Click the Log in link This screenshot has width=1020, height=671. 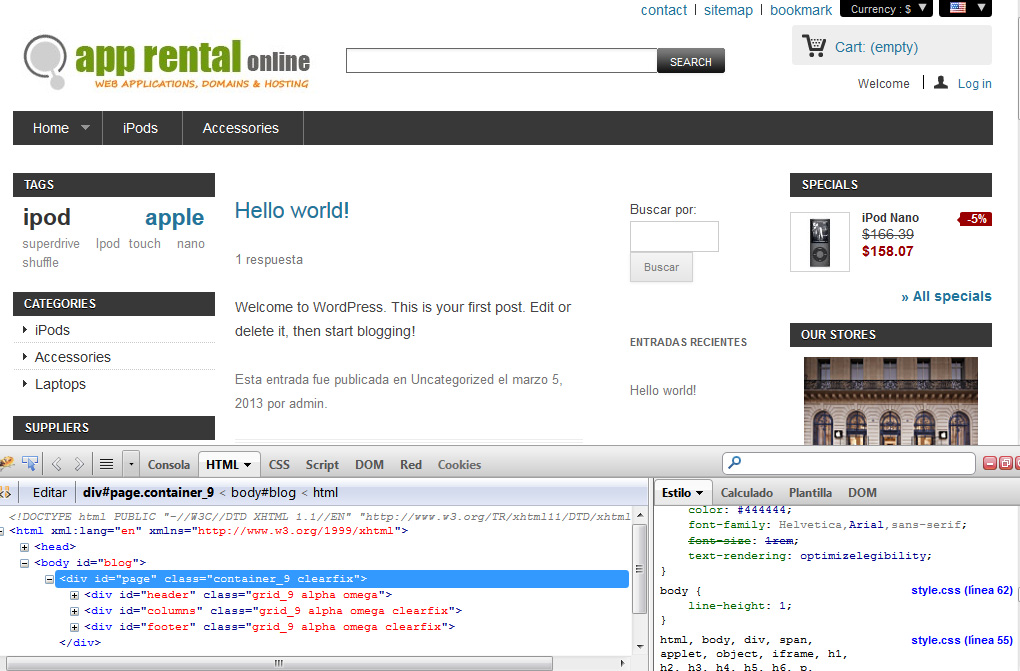click(974, 83)
